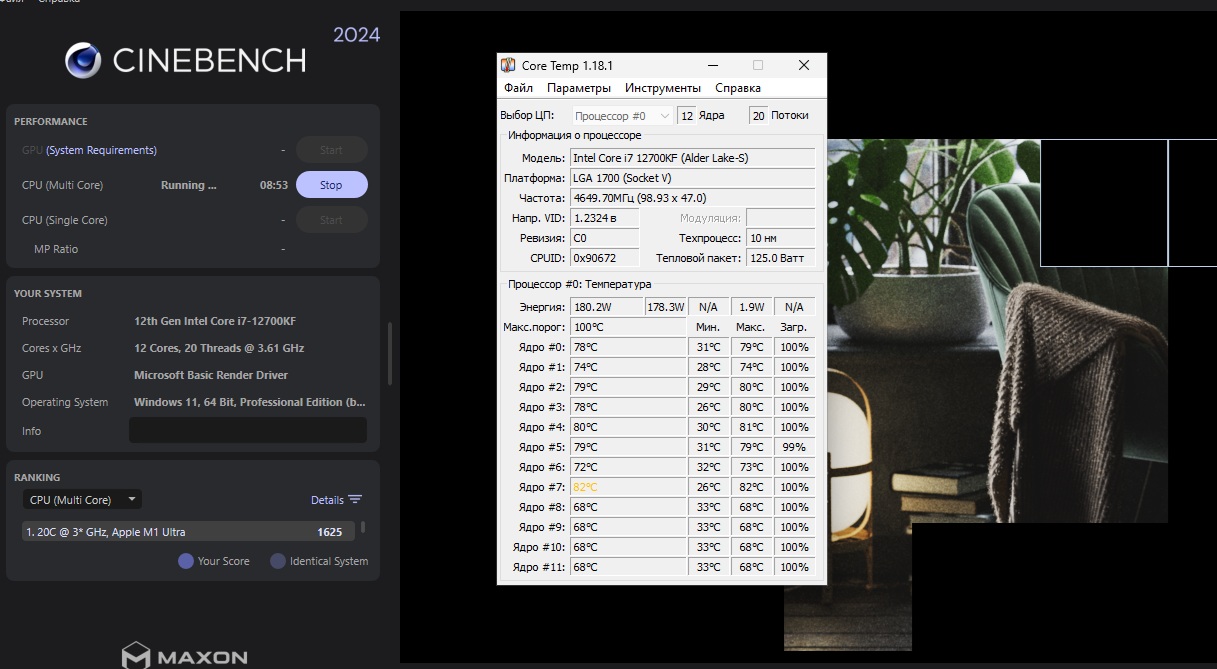Click the Core Temp title bar icon
This screenshot has width=1217, height=669.
(x=509, y=66)
